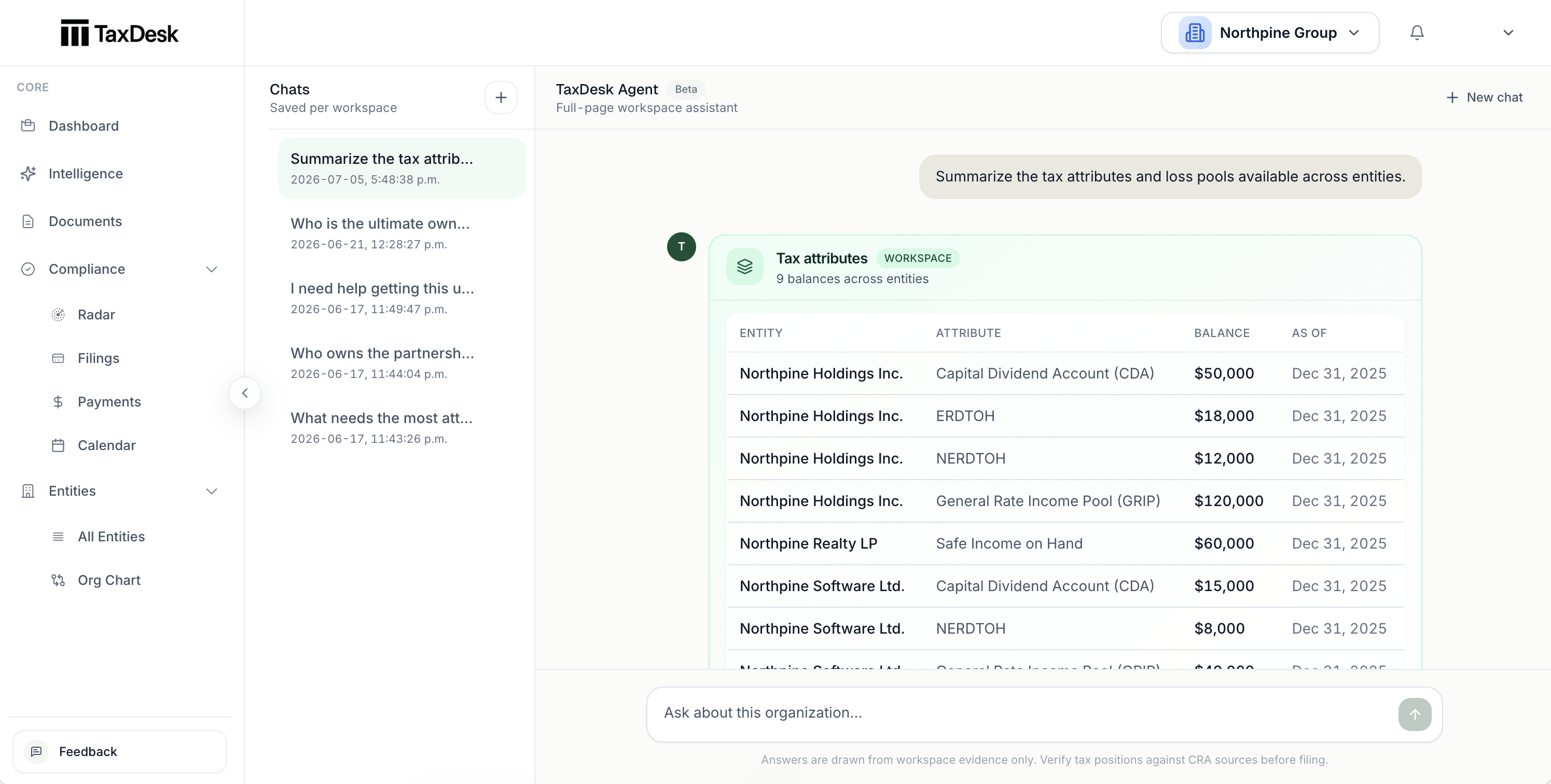
Task: Click the $50,000 balance cell
Action: [x=1224, y=373]
